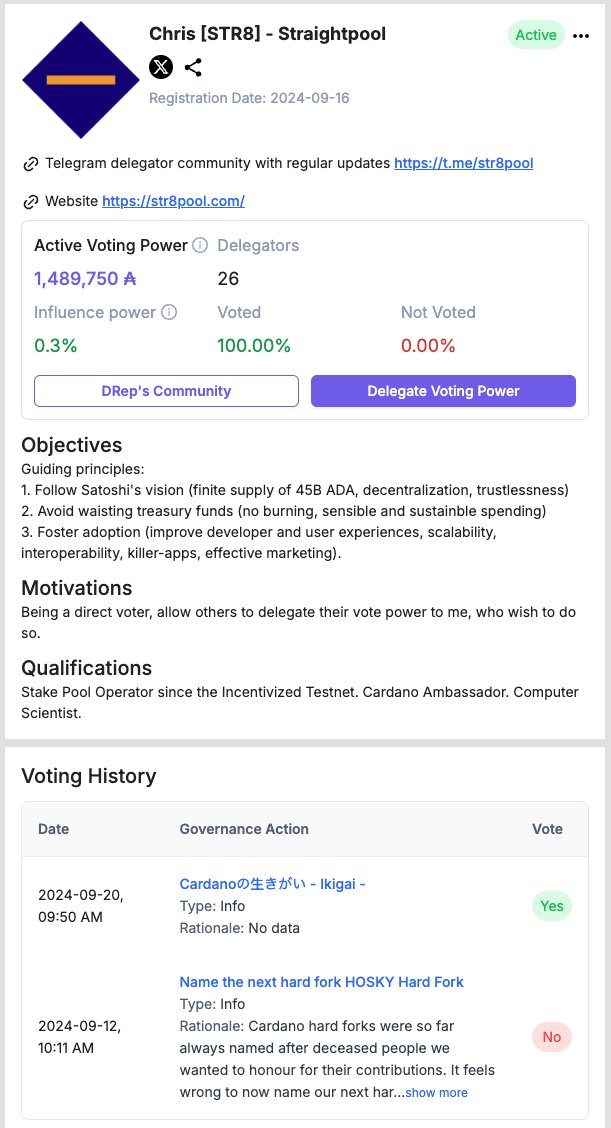Click the Active status badge

tap(536, 35)
